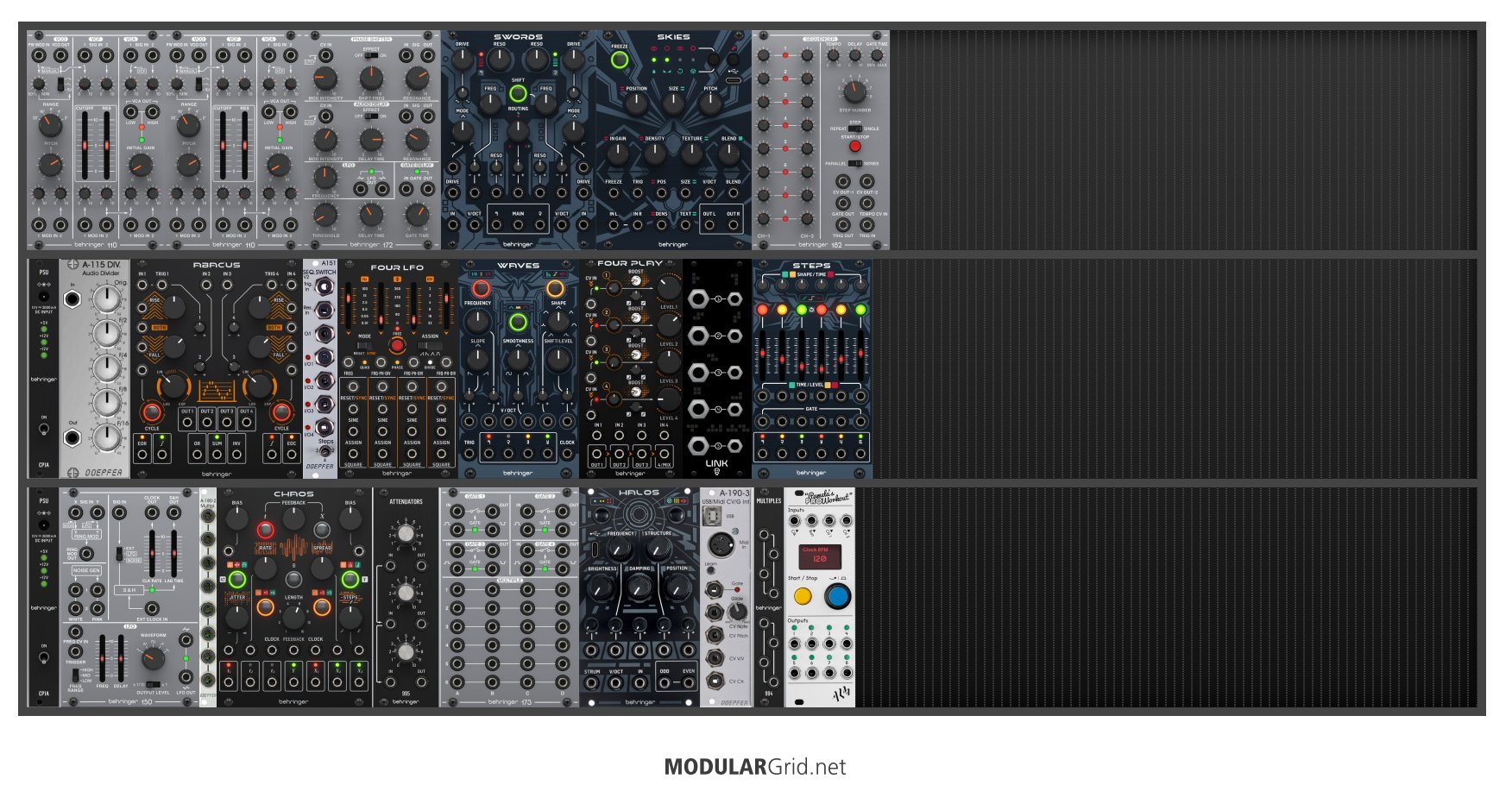1512x785 pixels.
Task: Click the Glide knob on the A-190-3
Action: (736, 611)
